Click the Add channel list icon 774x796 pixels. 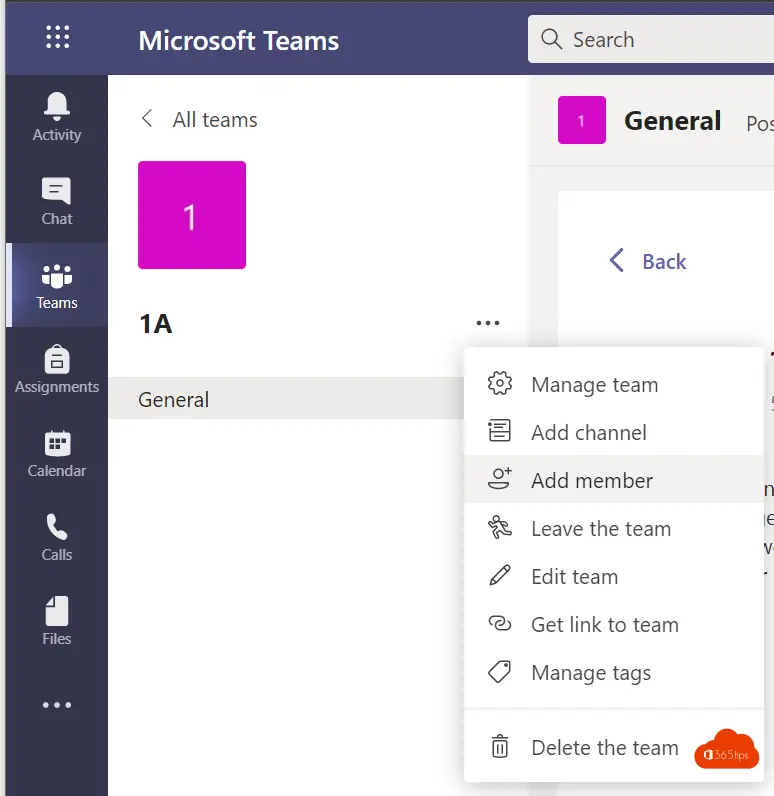[499, 430]
